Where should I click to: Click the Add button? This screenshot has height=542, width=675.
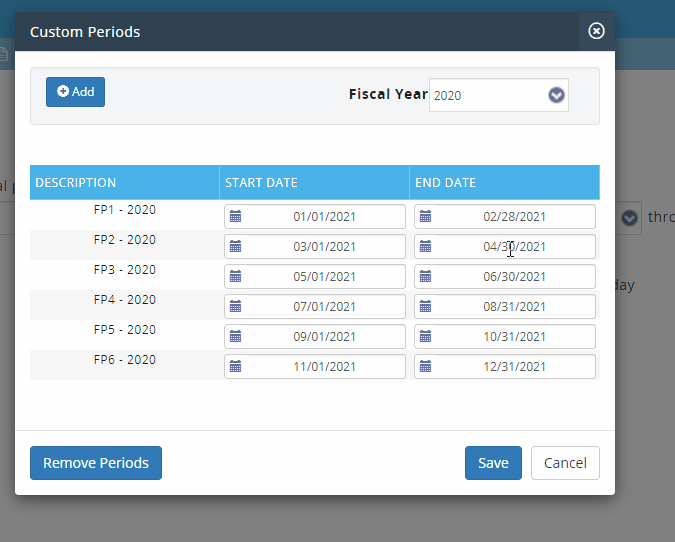[x=75, y=92]
